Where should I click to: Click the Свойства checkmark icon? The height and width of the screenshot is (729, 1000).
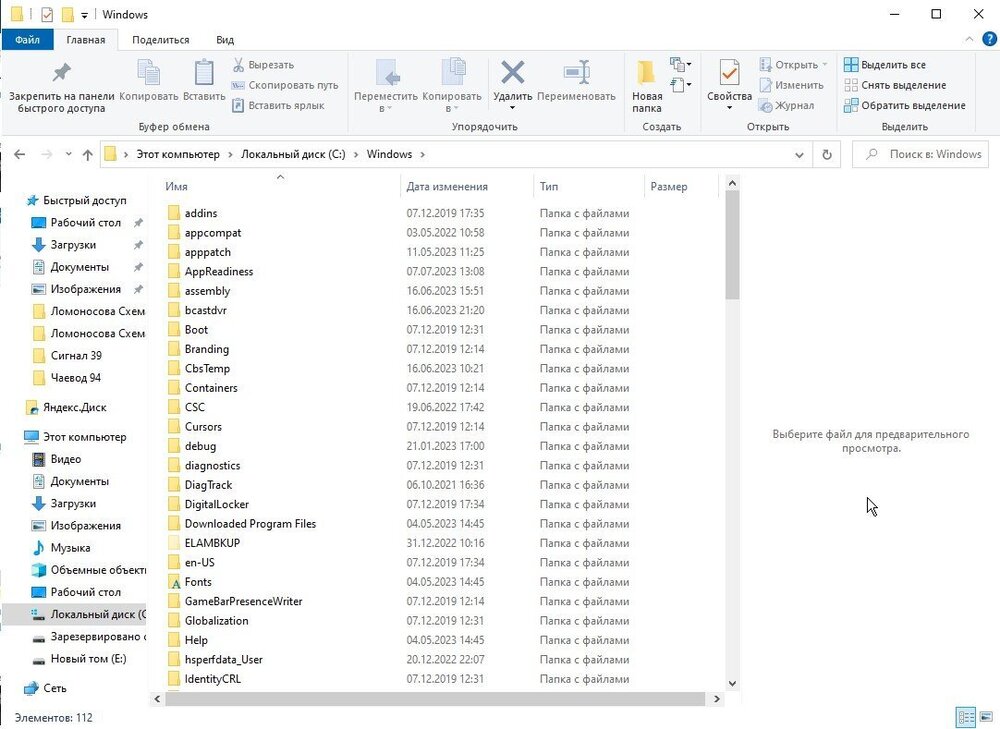click(730, 72)
